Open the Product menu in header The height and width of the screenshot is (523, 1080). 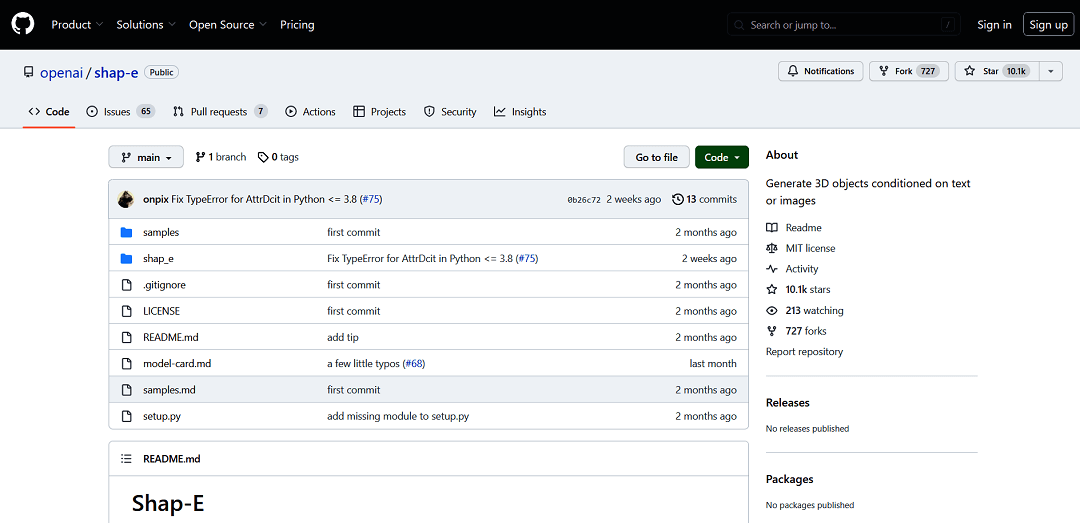pos(77,24)
